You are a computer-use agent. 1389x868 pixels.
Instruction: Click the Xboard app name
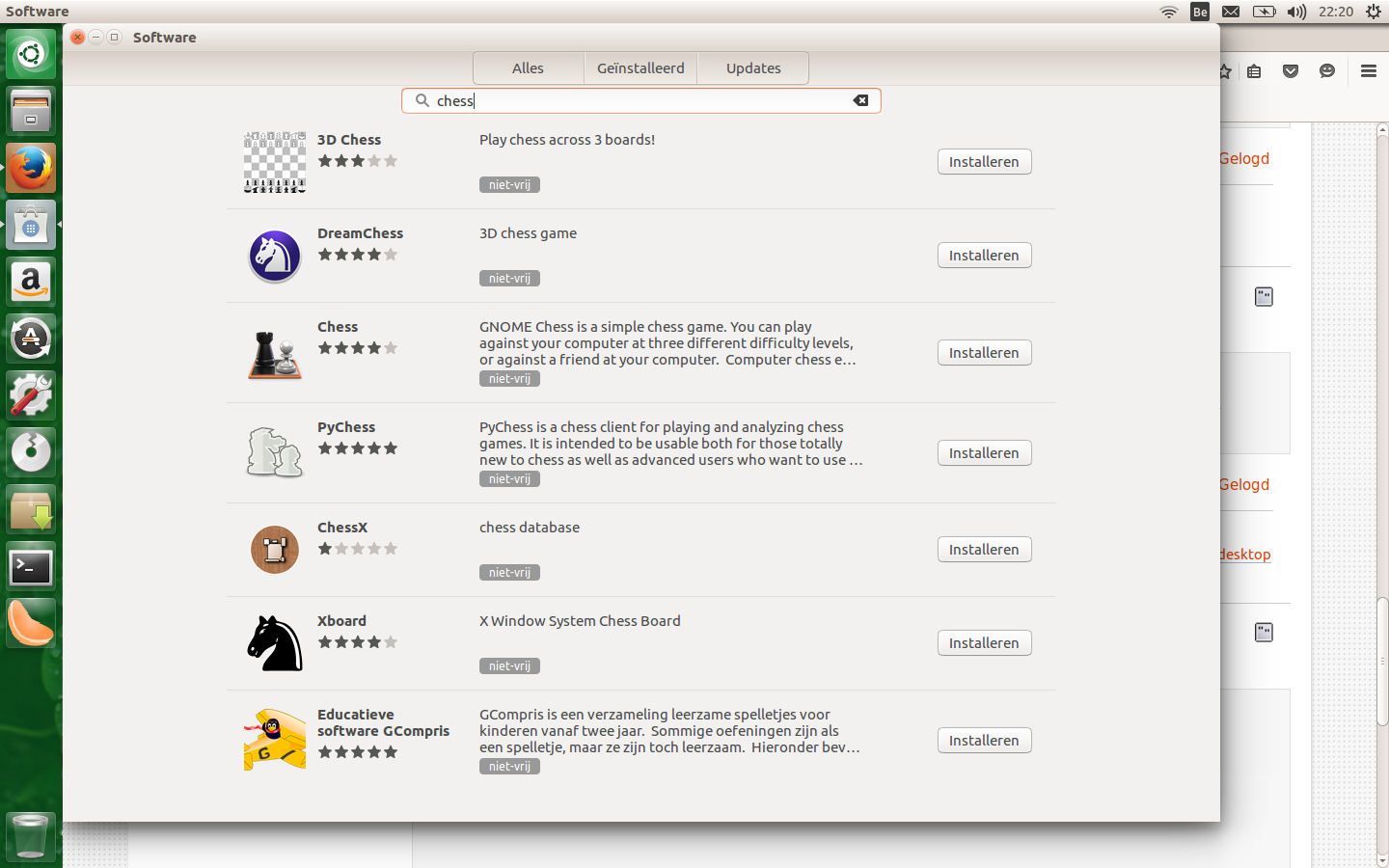point(341,621)
